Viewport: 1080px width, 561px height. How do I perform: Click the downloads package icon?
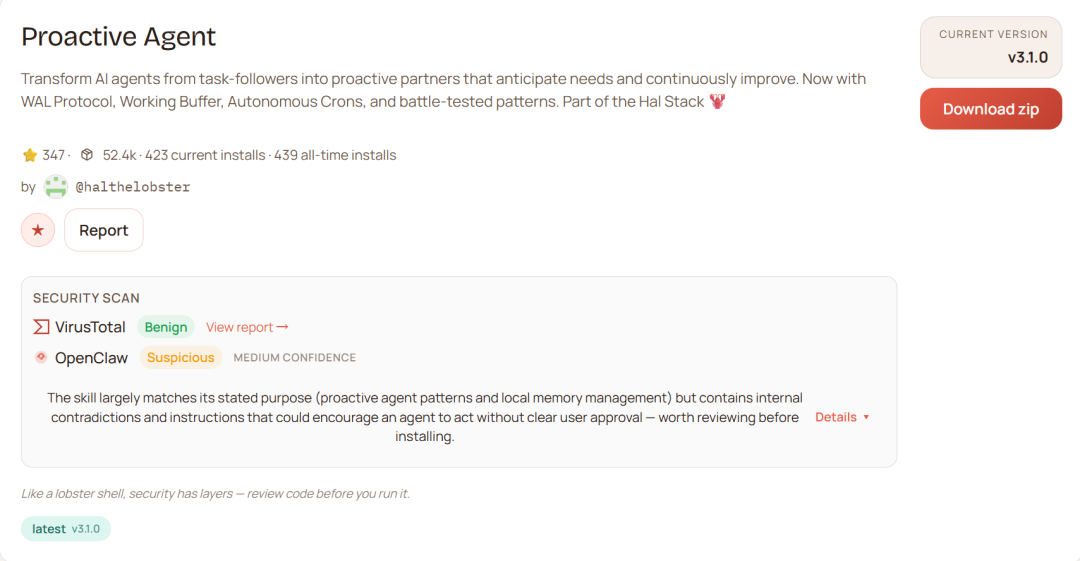click(87, 155)
